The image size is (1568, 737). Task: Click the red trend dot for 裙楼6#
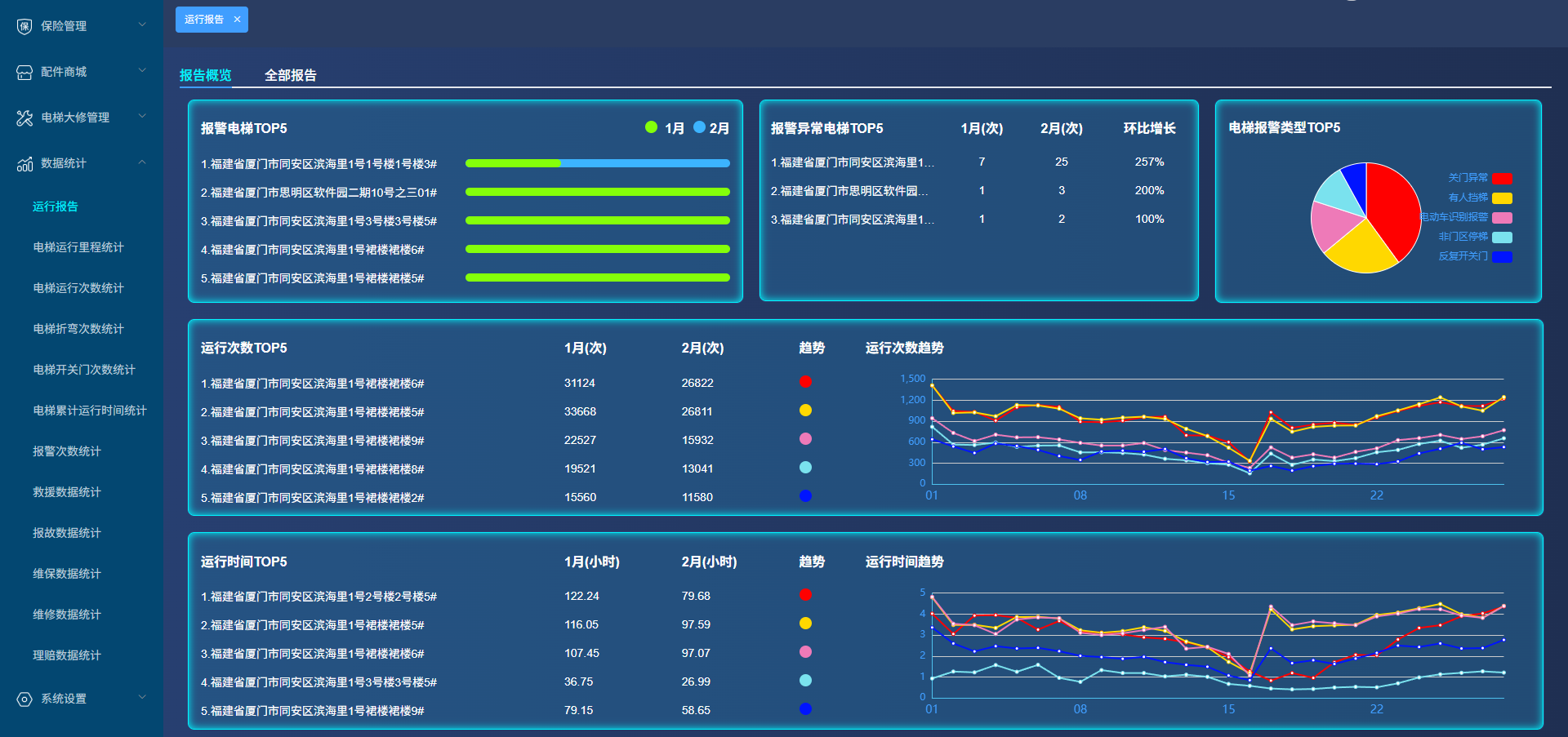coord(805,382)
